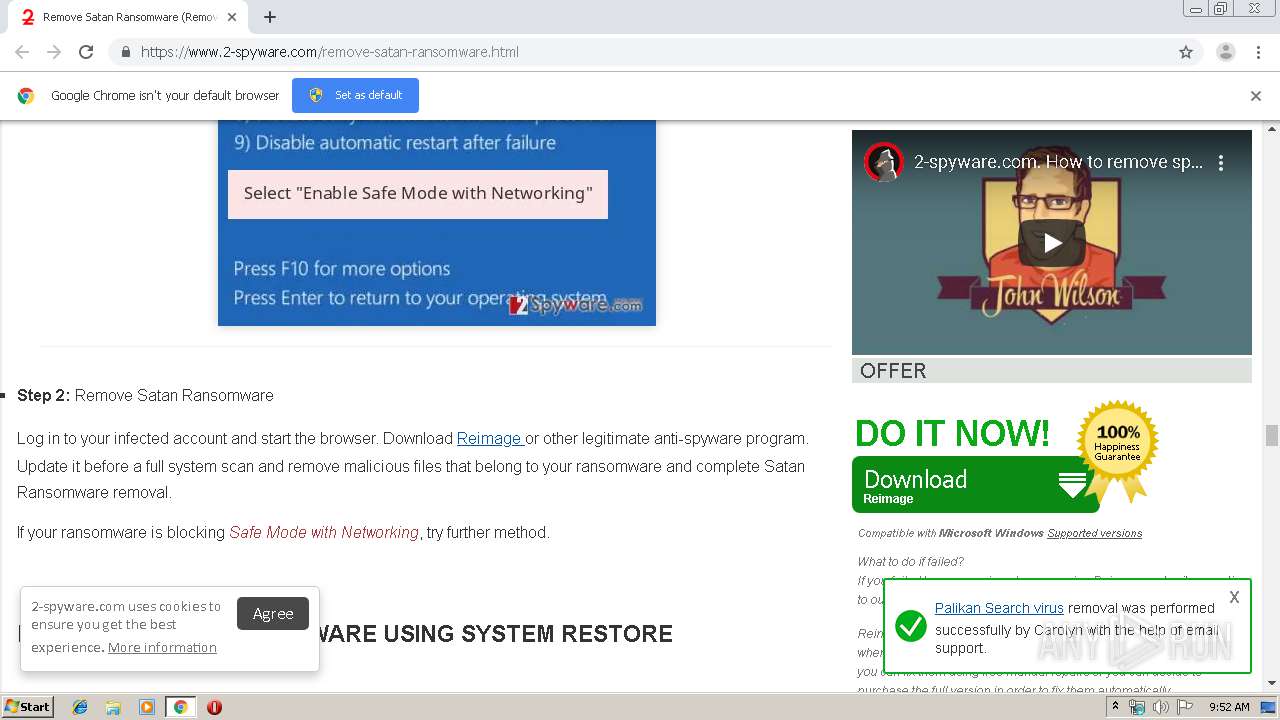Open the Supported versions link

click(x=1094, y=533)
